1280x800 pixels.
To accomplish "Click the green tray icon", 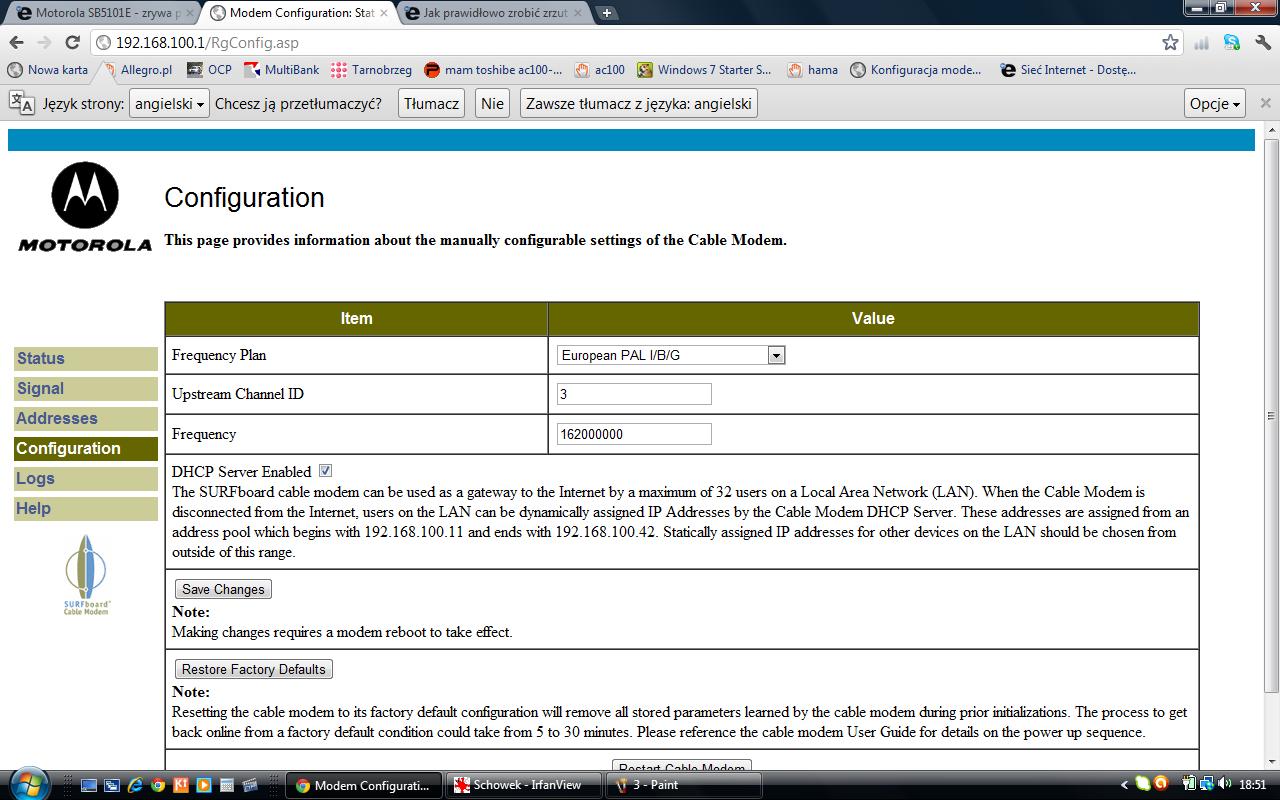I will tap(1143, 785).
